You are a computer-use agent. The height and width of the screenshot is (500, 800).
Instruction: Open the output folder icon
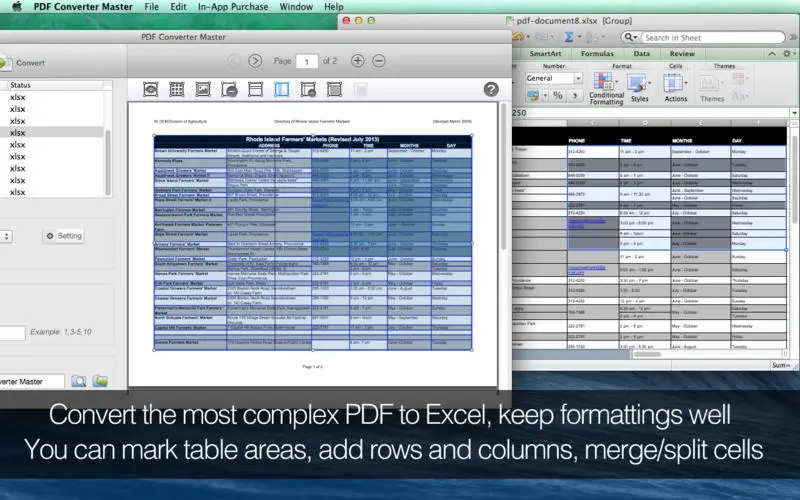pyautogui.click(x=100, y=381)
